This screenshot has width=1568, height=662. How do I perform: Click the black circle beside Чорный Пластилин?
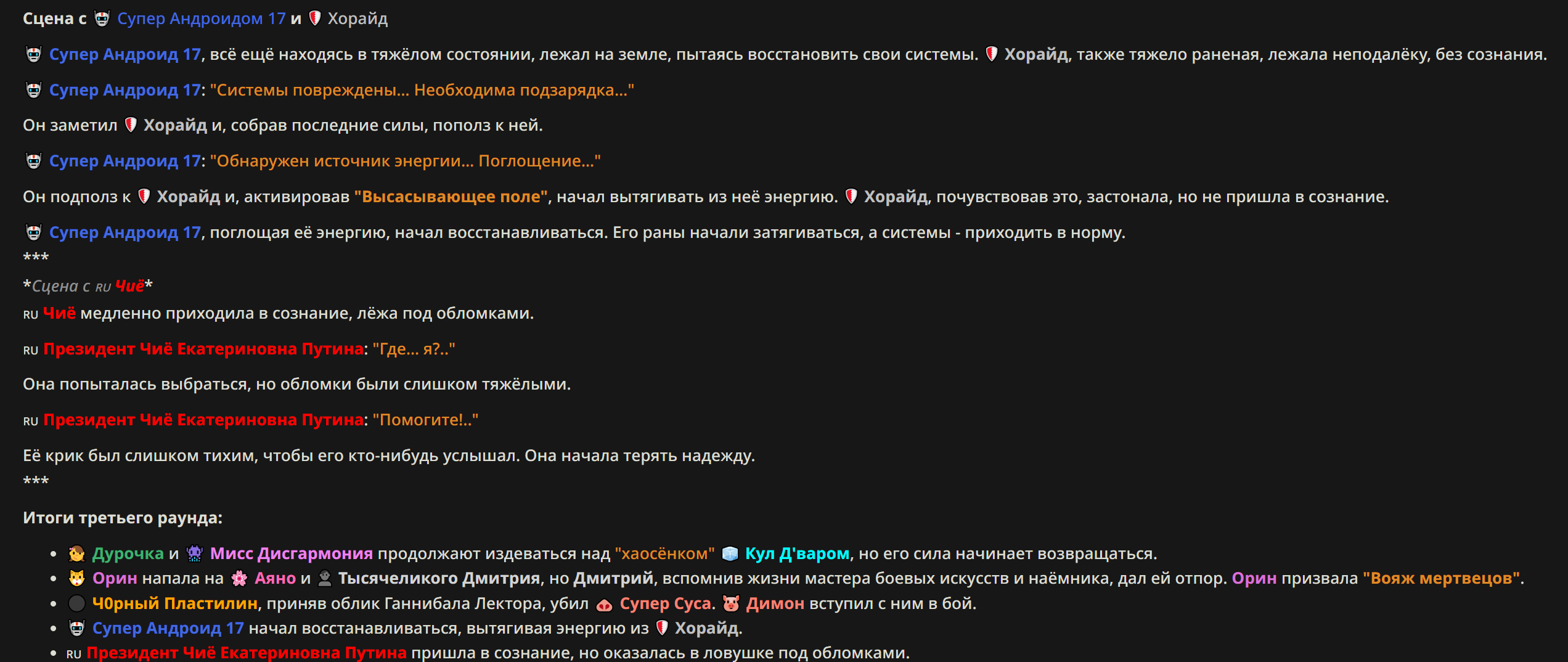pos(76,603)
